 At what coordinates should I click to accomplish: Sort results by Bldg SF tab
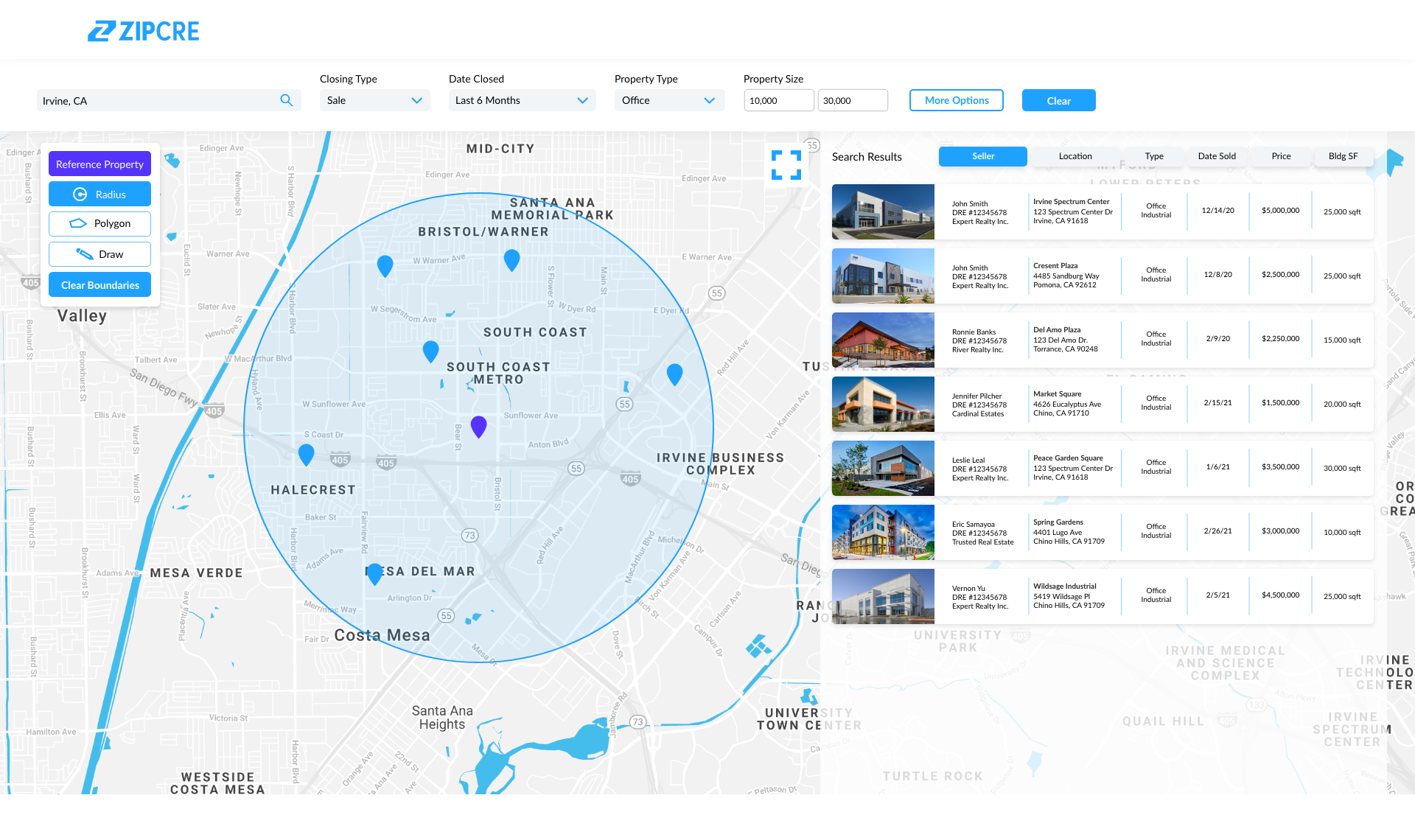coord(1343,156)
